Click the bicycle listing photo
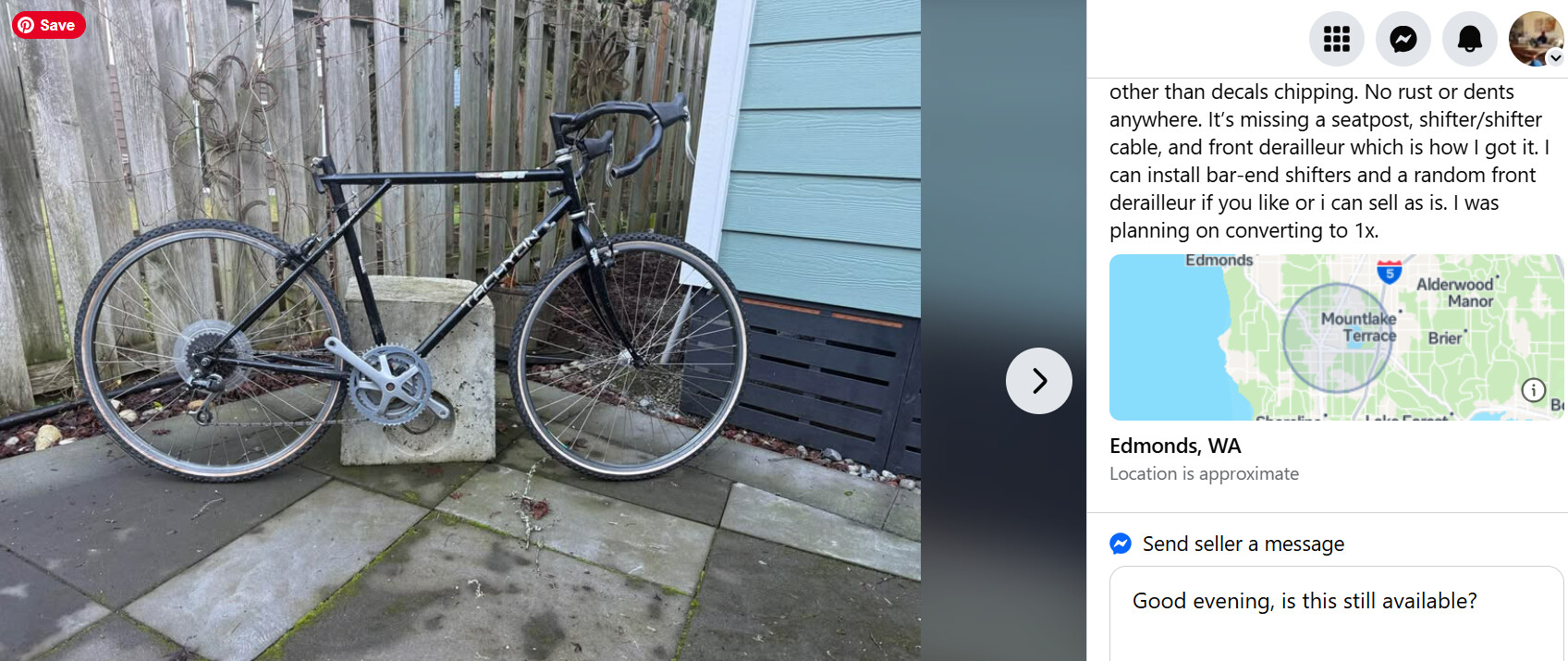 tap(460, 331)
